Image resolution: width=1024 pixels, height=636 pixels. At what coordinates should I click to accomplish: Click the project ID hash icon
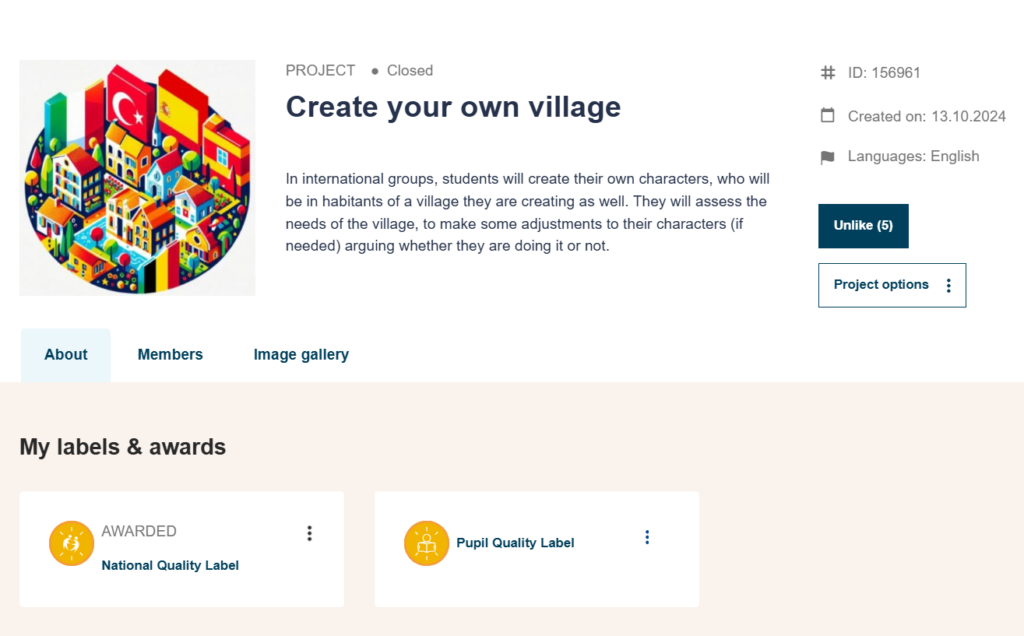click(x=827, y=73)
